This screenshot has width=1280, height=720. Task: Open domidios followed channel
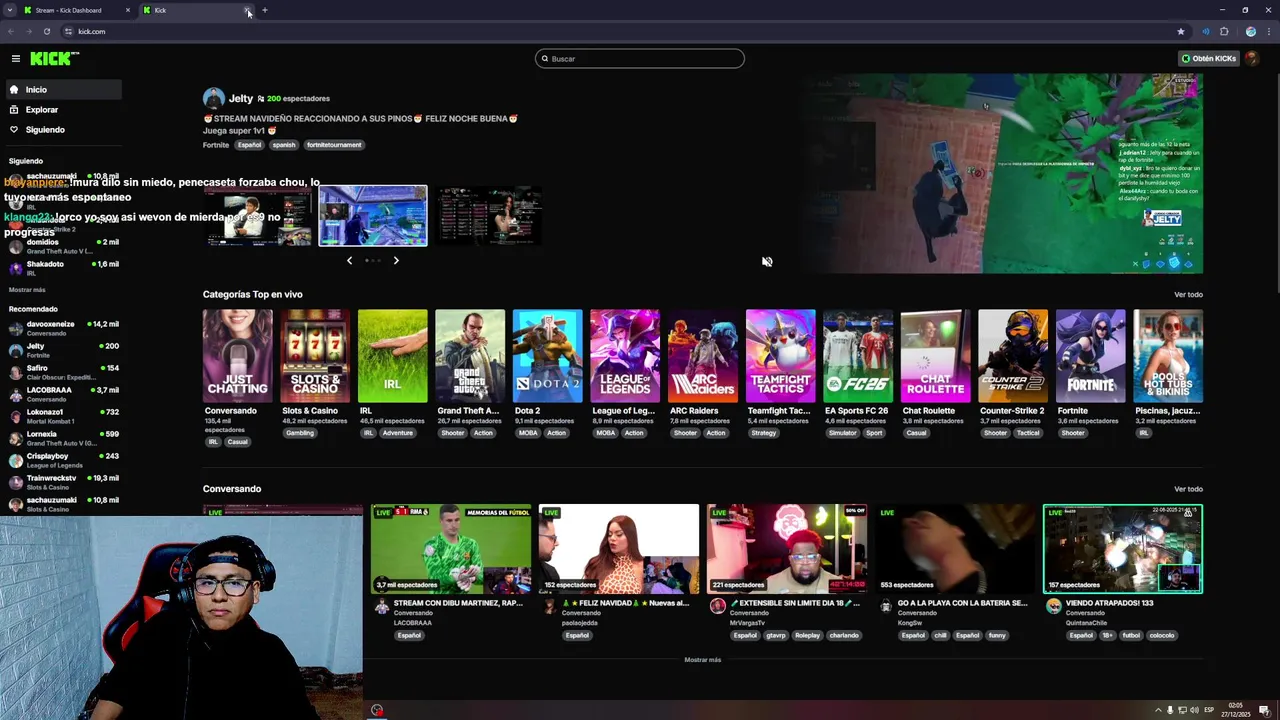click(64, 246)
